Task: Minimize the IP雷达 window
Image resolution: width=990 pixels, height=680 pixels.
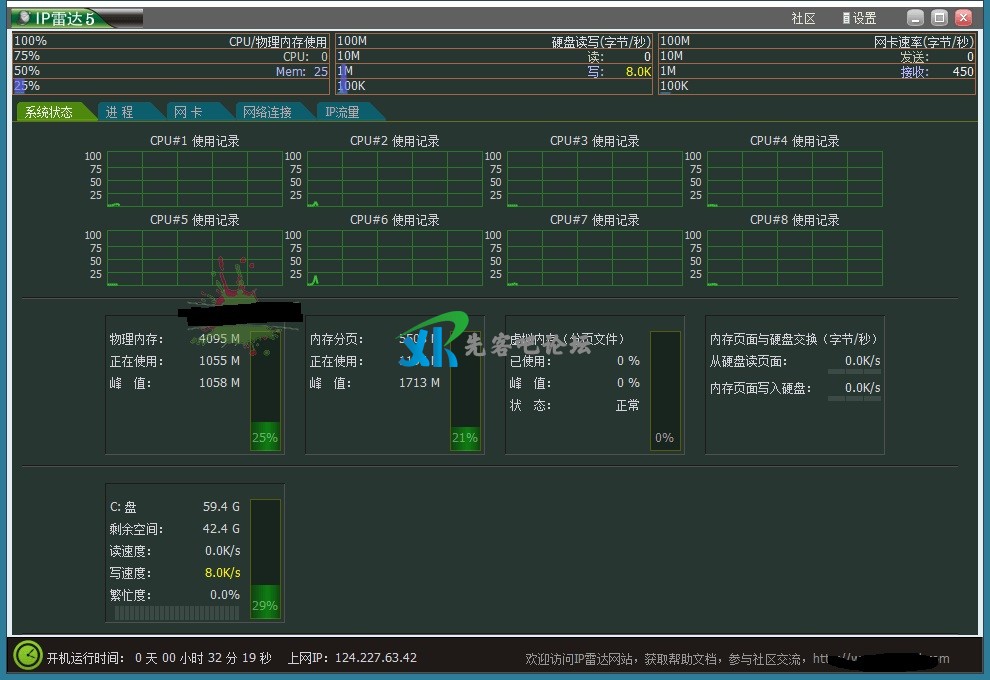Action: pos(915,17)
